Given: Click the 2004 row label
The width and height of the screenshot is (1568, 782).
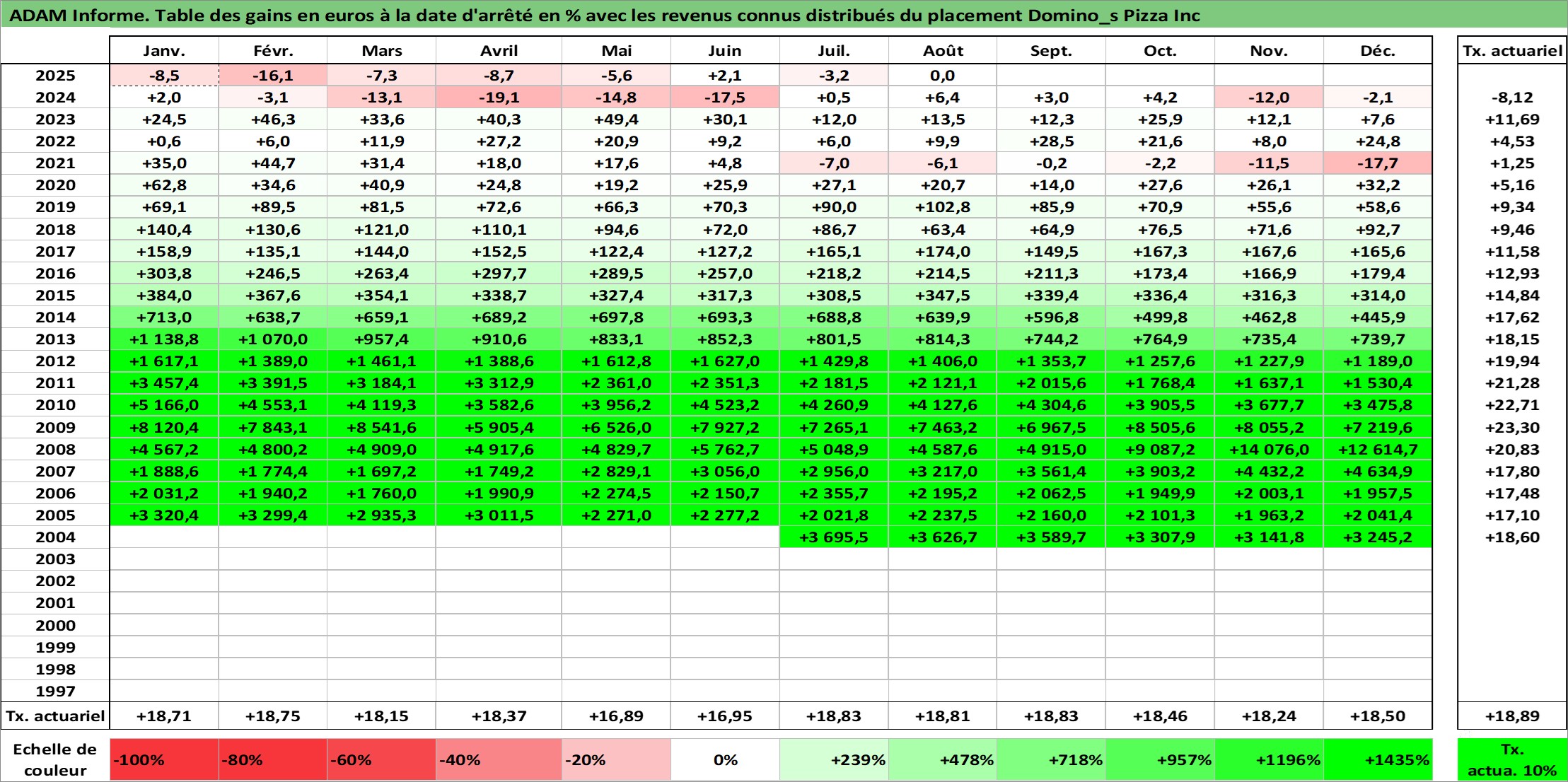Looking at the screenshot, I should point(55,537).
